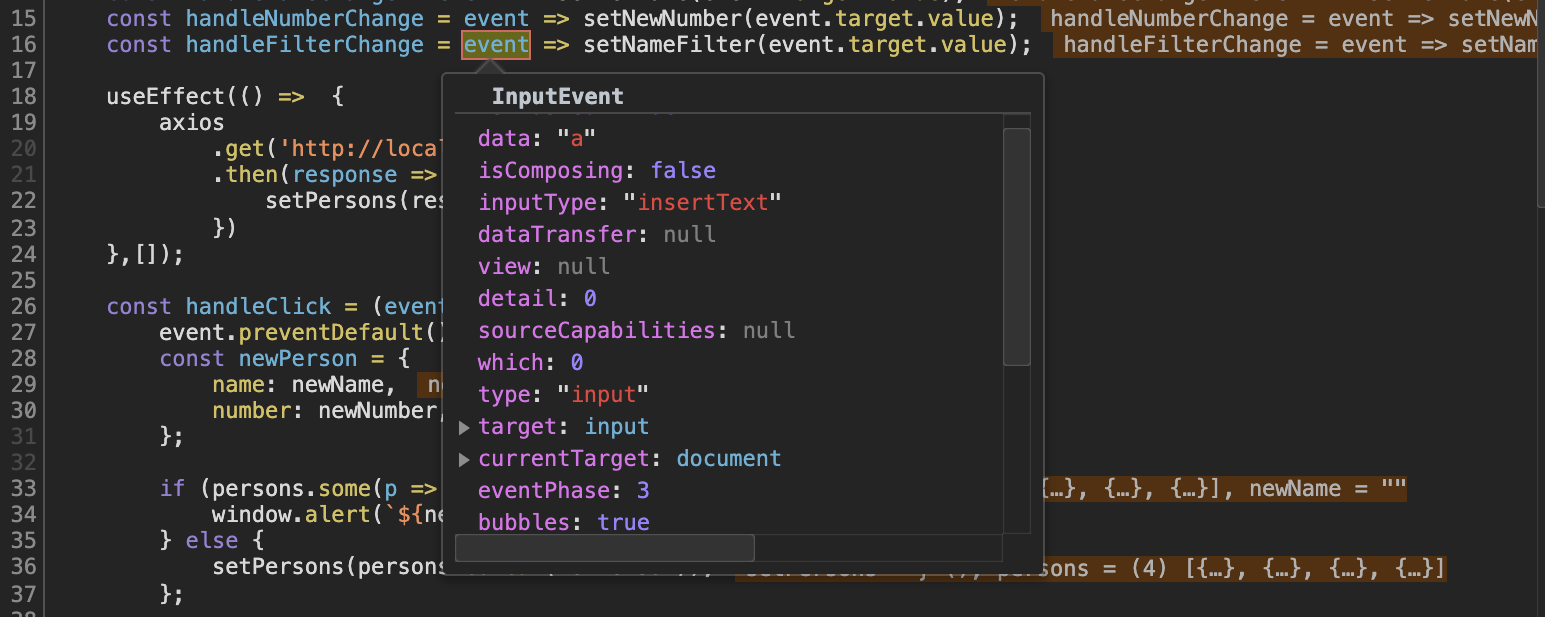Select the axios identifier on line 19
This screenshot has height=617, width=1545.
tap(189, 122)
